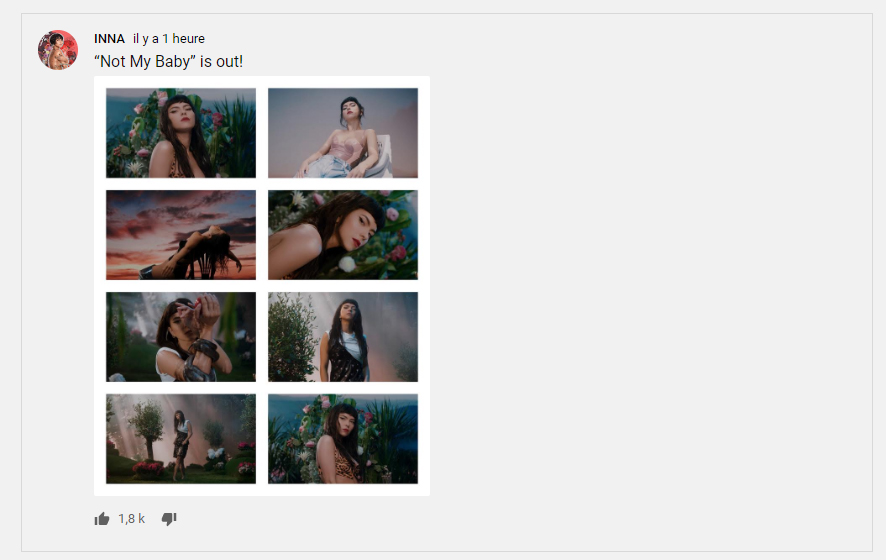The image size is (886, 560).
Task: Click the empty grey area of the post card
Action: click(x=650, y=283)
